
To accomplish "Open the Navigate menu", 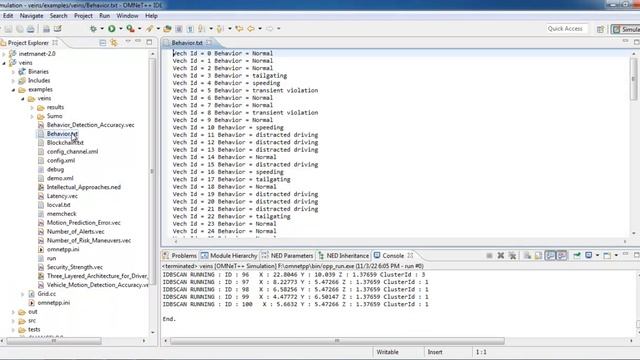I will [31, 16].
